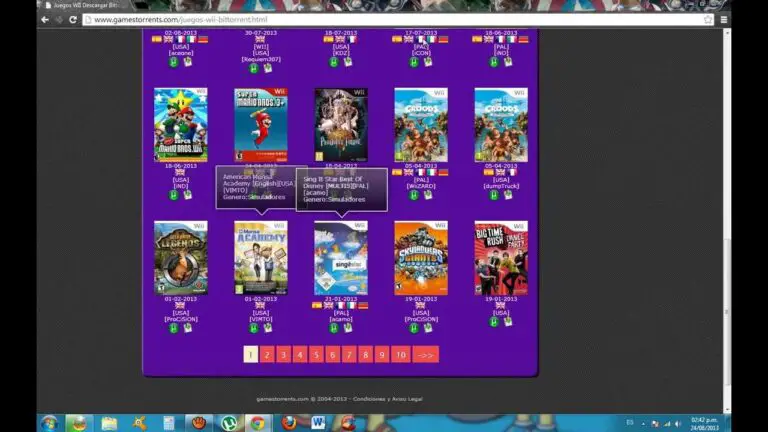Click the volume icon in system tray
768x432 pixels.
[x=678, y=424]
